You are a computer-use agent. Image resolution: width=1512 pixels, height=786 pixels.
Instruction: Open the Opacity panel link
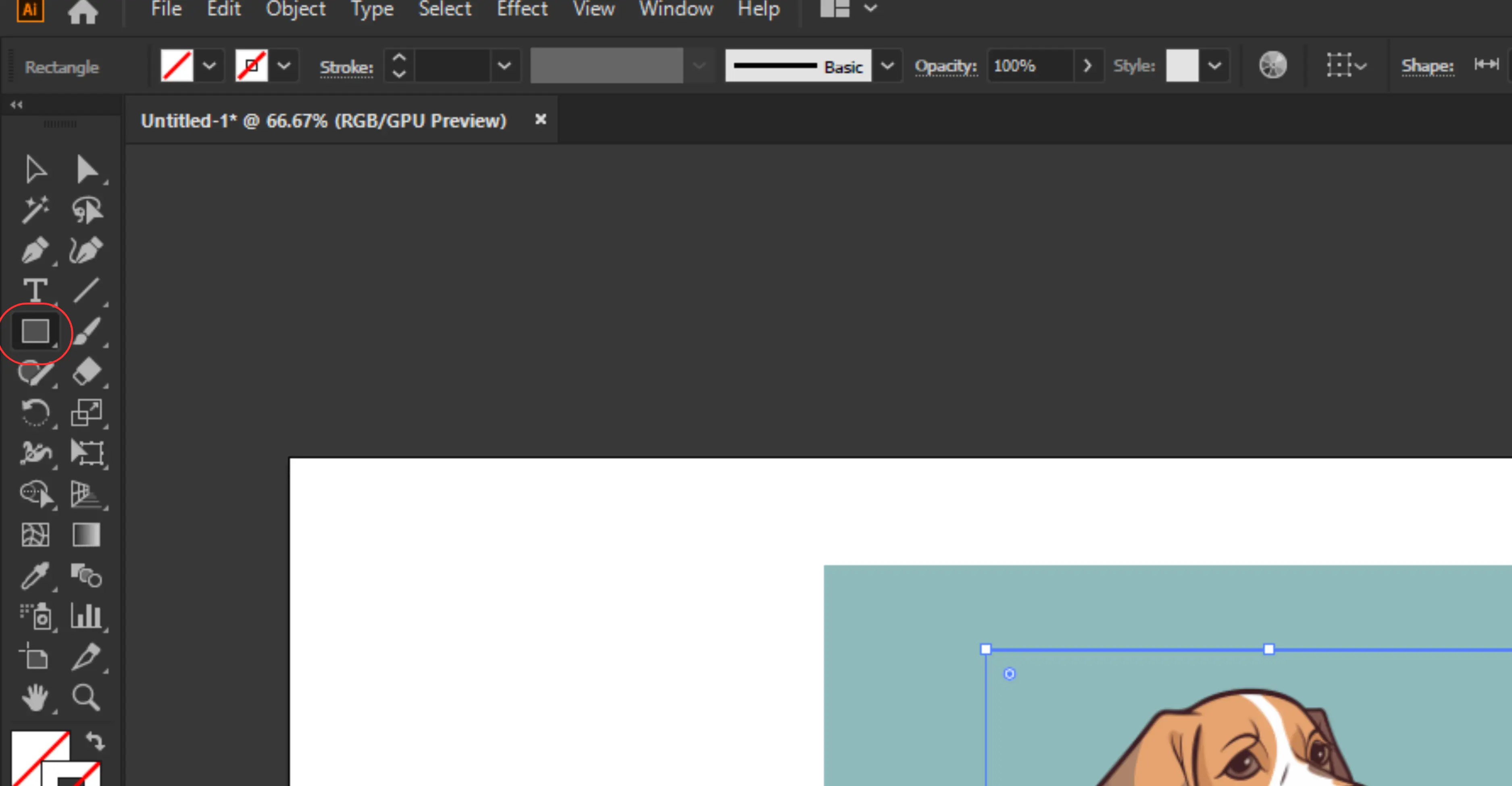946,66
